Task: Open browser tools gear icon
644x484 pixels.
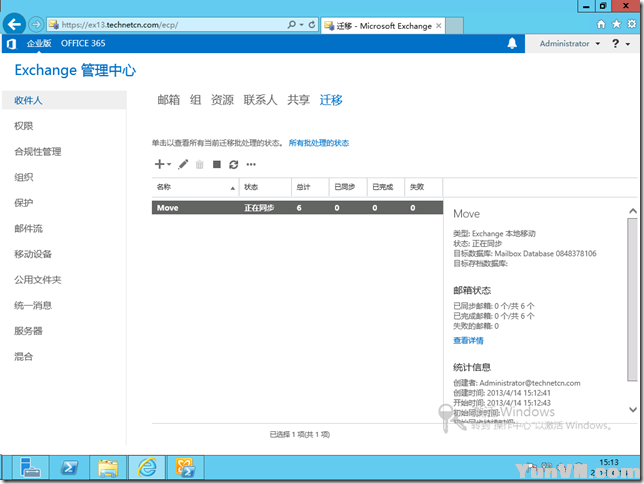Action: pos(632,24)
